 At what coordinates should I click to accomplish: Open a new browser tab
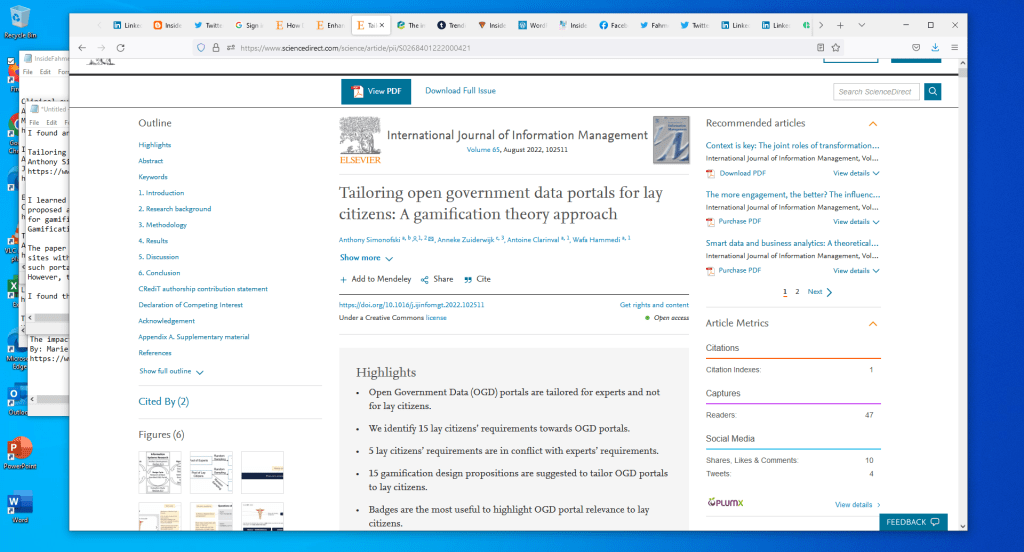(x=840, y=24)
